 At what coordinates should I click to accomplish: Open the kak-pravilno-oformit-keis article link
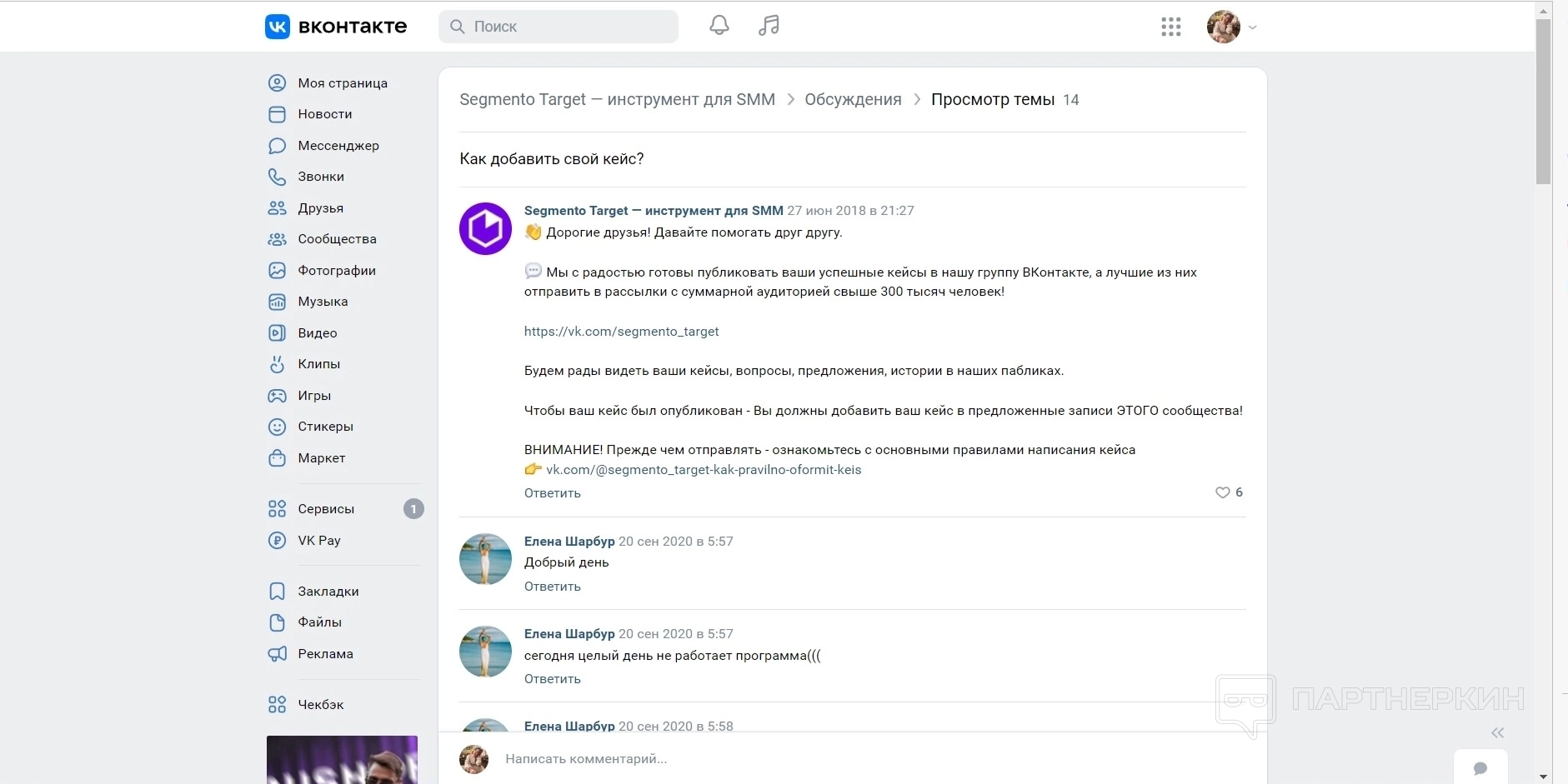[x=704, y=470]
